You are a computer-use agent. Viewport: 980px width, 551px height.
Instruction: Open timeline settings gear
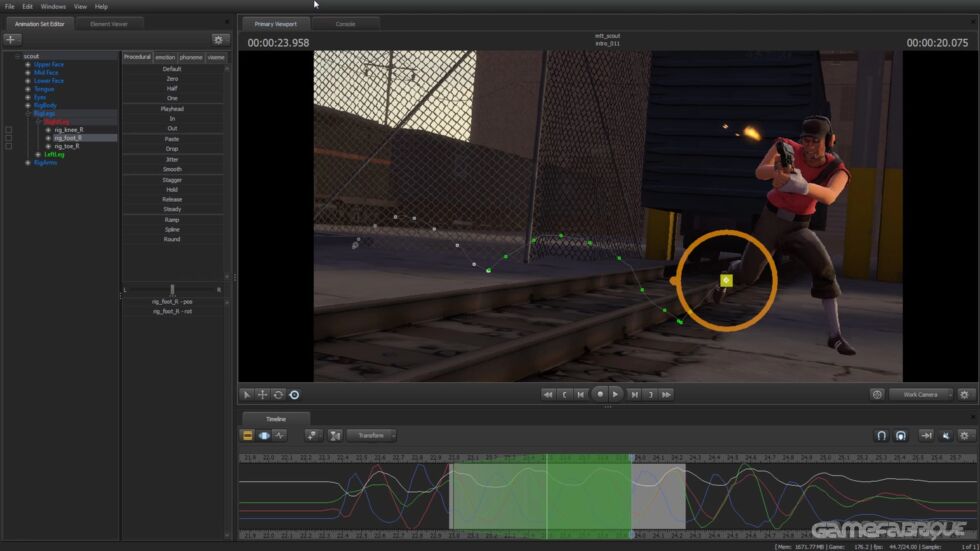(964, 435)
